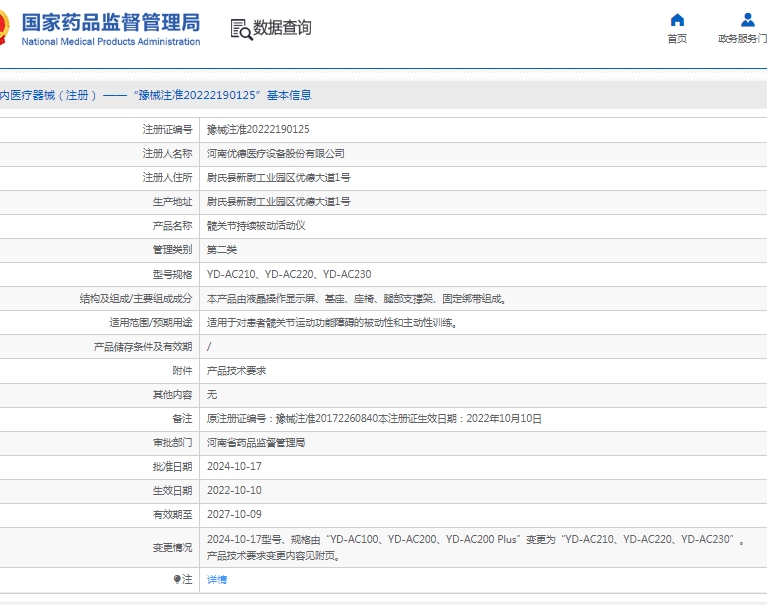Click the 批准日期 value 2024-10-17

pos(234,467)
